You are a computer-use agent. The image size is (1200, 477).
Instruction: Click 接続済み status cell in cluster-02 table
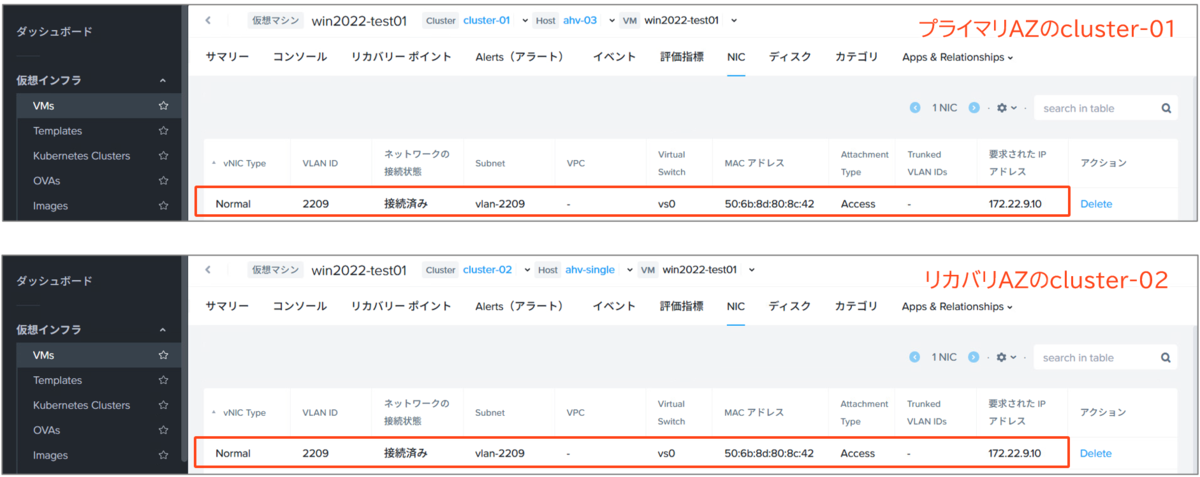(x=405, y=453)
